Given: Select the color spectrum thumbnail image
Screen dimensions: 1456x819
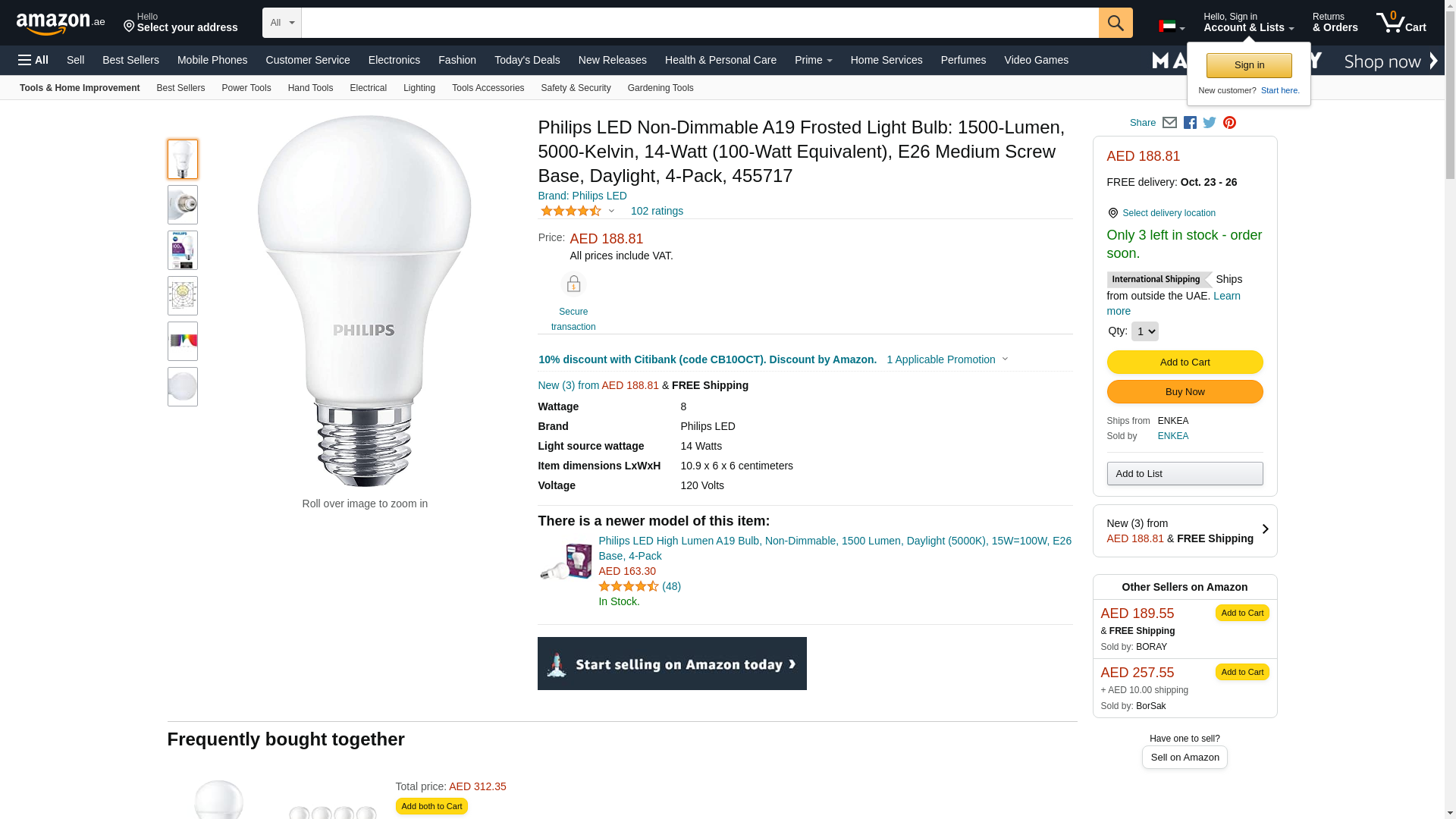Looking at the screenshot, I should 183,341.
